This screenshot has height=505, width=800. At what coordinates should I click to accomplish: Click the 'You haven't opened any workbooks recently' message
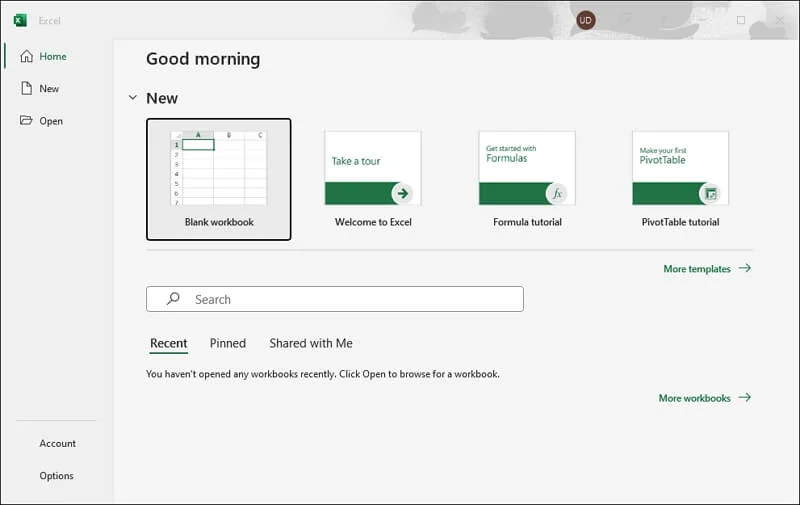[323, 374]
